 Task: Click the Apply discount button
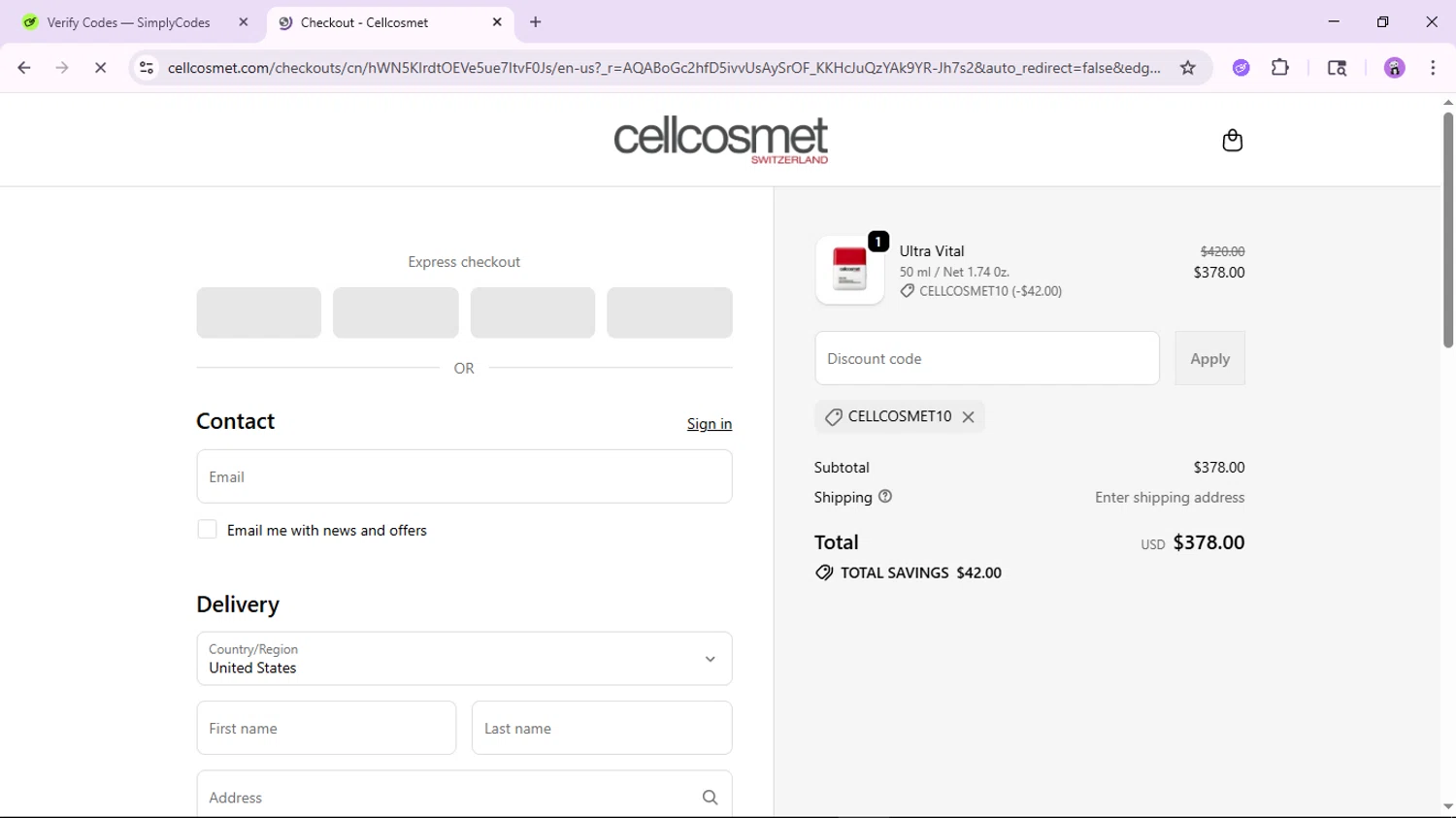(x=1209, y=359)
